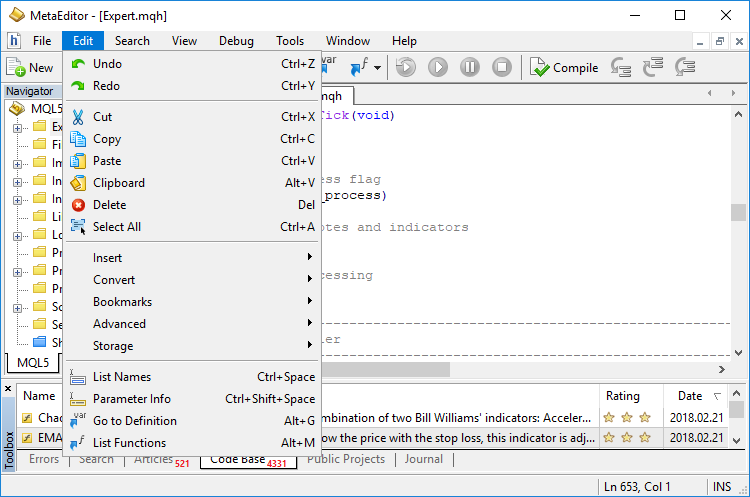
Task: Click the Cut scissors icon
Action: pyautogui.click(x=78, y=117)
